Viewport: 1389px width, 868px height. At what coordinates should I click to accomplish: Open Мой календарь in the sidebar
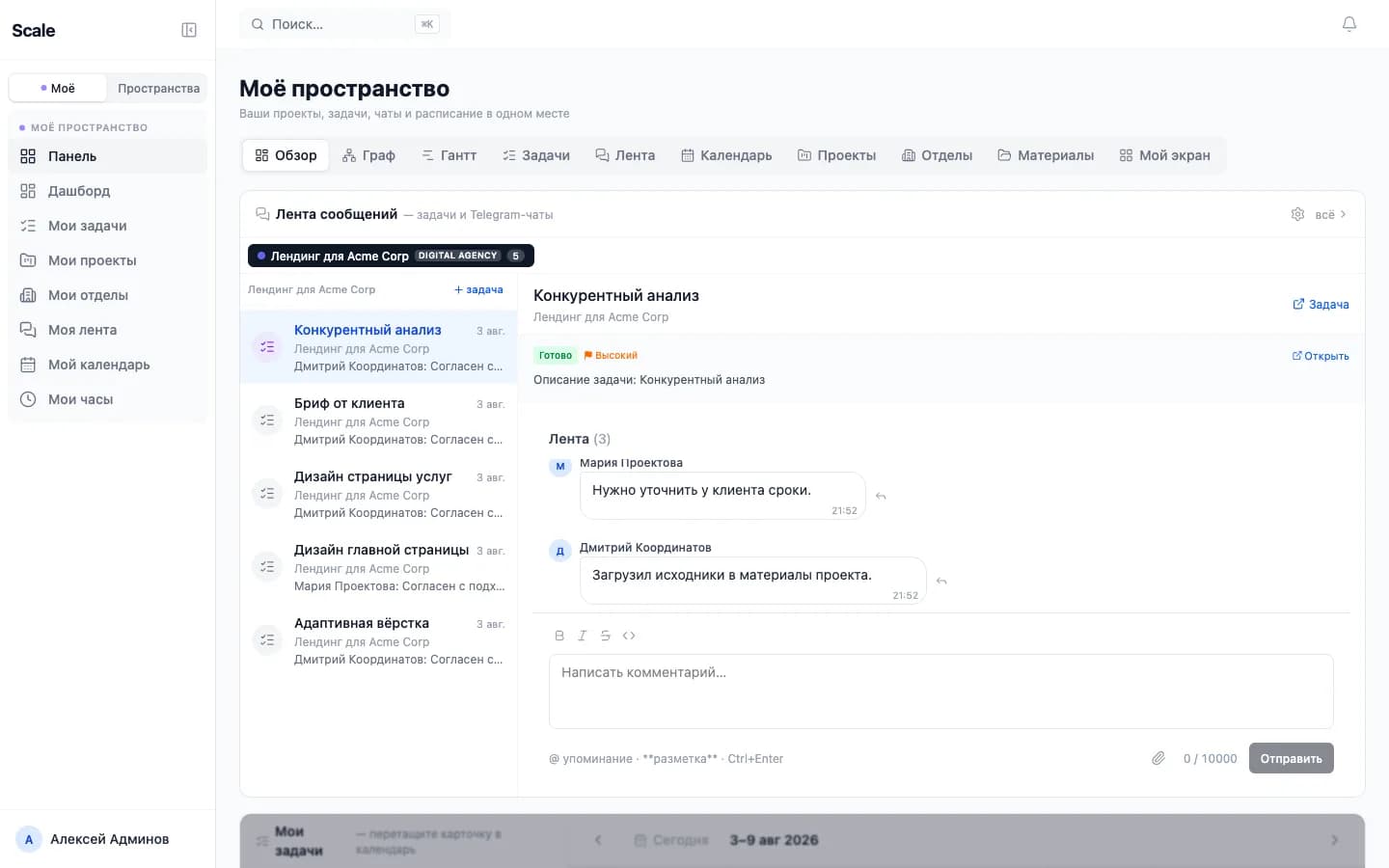pos(108,365)
